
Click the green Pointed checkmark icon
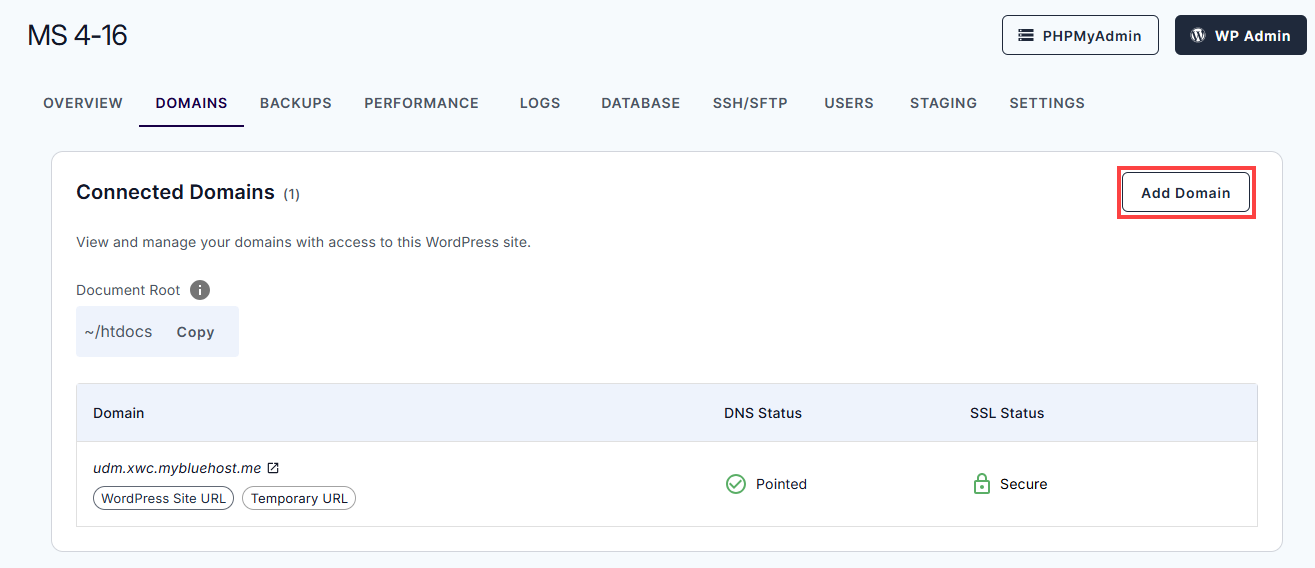pos(736,484)
